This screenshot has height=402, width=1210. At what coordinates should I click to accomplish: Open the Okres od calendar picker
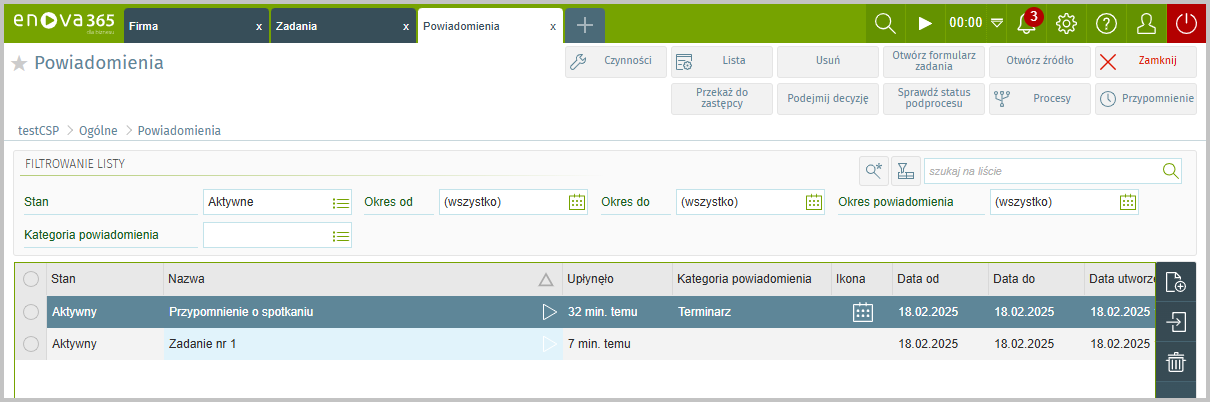point(577,202)
